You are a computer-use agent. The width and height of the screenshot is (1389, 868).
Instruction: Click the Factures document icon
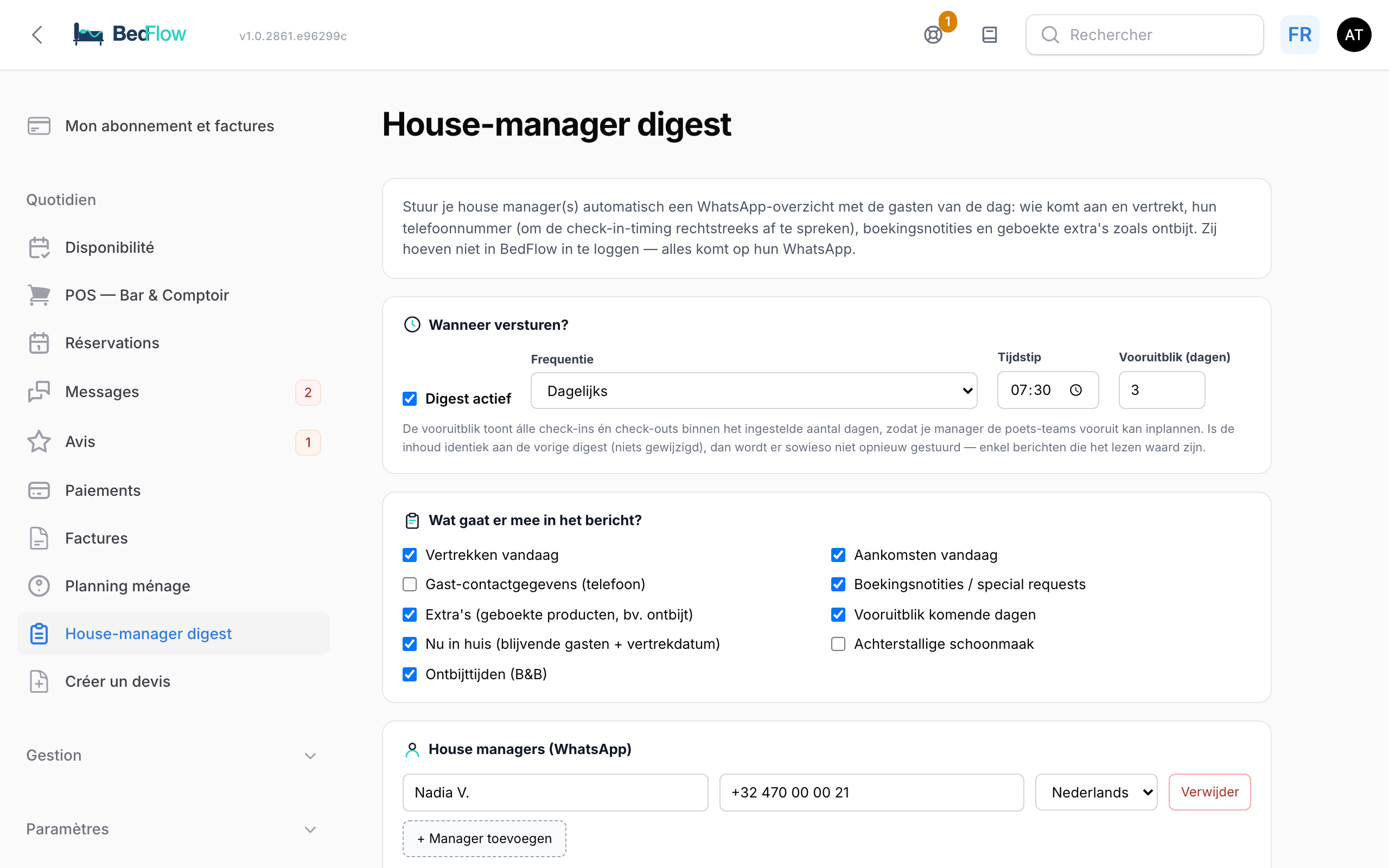click(39, 538)
